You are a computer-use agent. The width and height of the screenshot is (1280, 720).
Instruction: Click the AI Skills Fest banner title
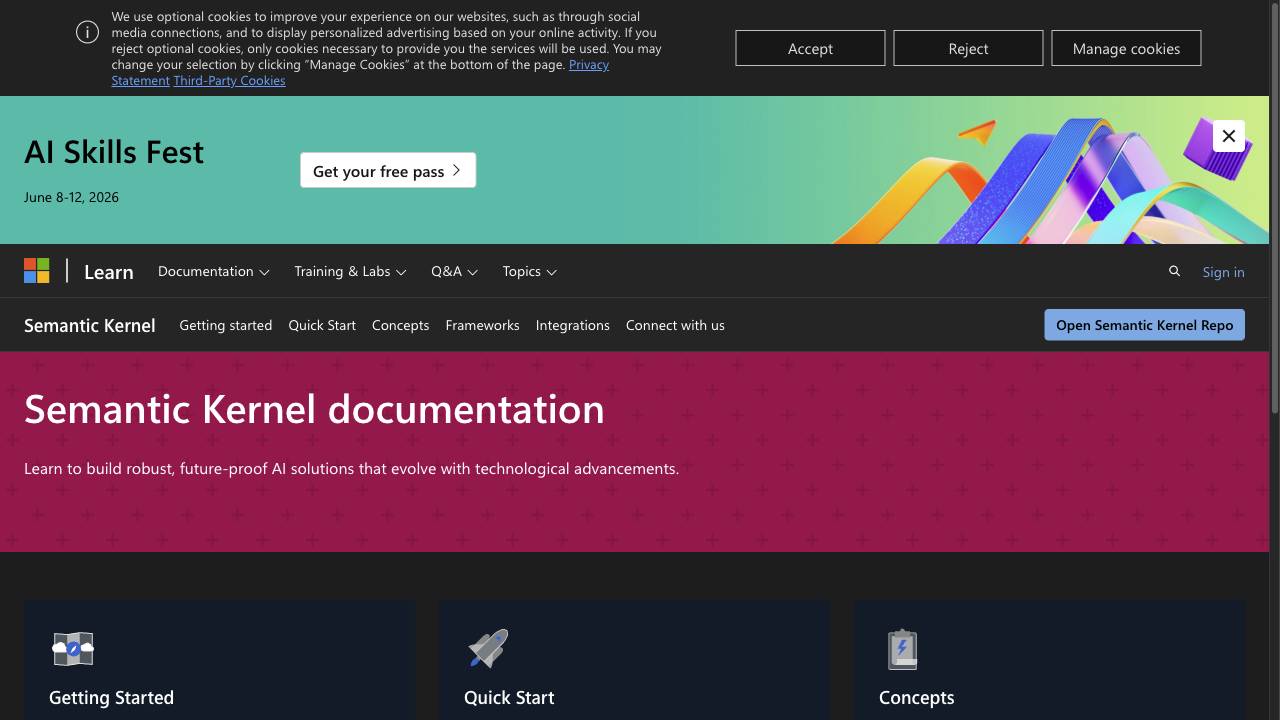click(x=114, y=151)
